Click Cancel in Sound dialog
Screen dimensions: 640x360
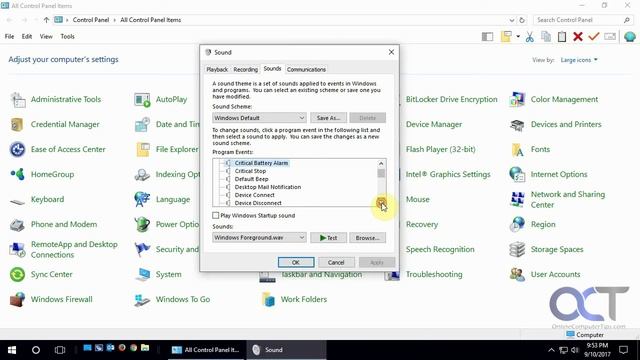(x=336, y=262)
